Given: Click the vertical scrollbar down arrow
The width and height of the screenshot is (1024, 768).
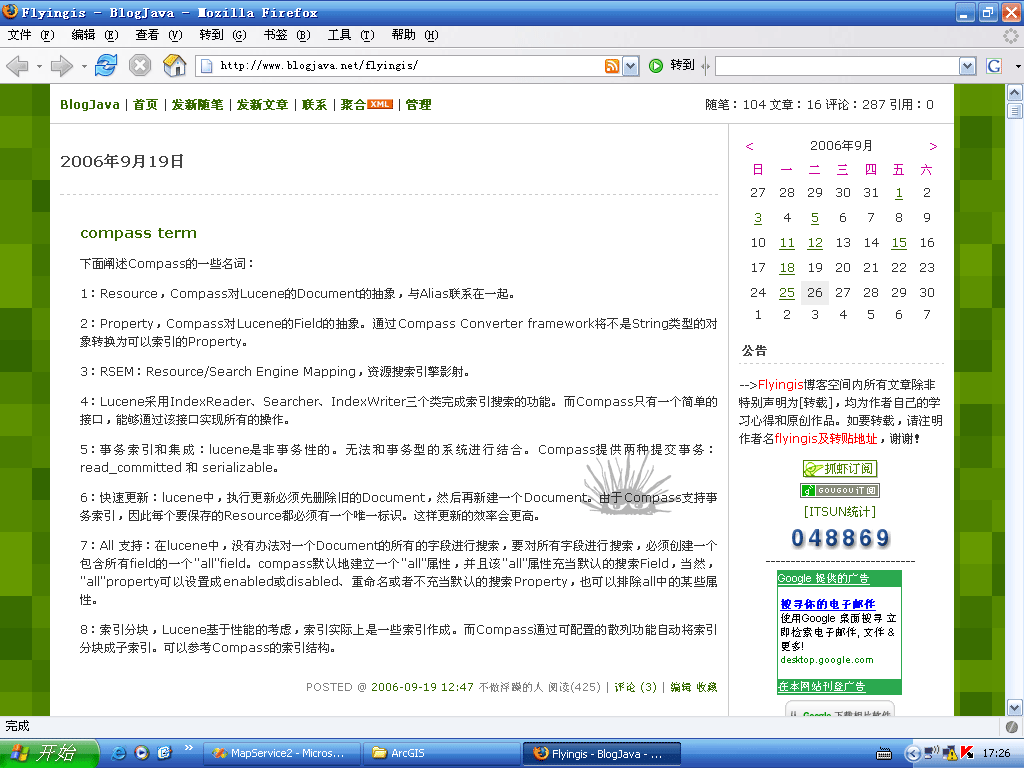Looking at the screenshot, I should pyautogui.click(x=1014, y=707).
